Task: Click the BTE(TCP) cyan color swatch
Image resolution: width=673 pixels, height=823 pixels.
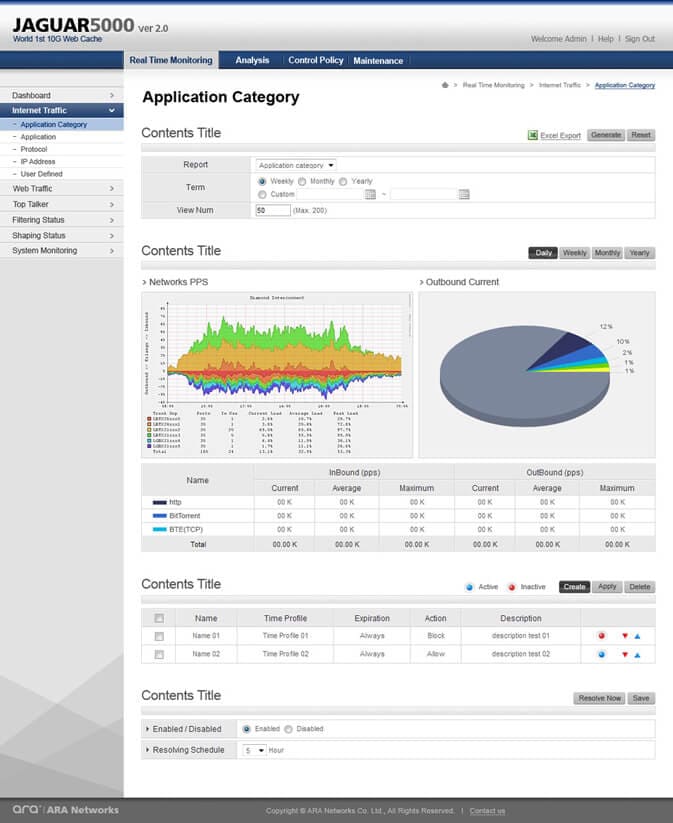Action: tap(160, 530)
